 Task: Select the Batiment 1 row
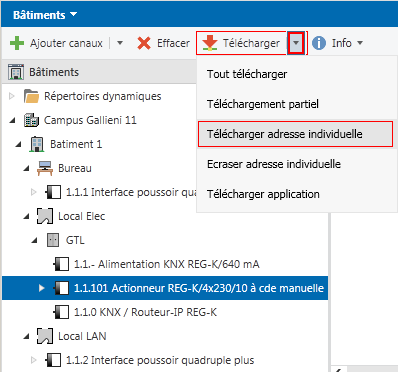coord(99,144)
